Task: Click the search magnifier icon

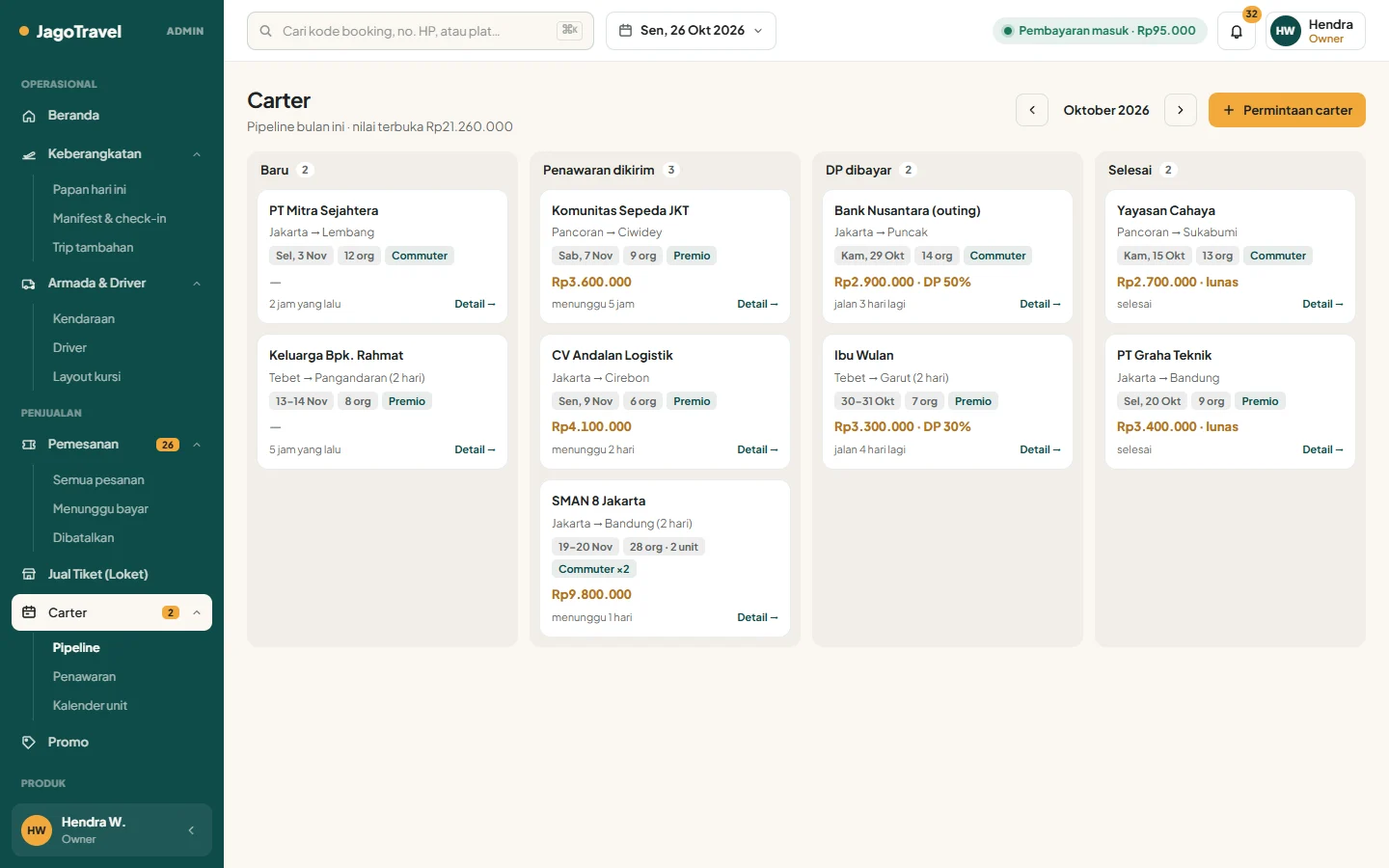Action: pos(265,31)
